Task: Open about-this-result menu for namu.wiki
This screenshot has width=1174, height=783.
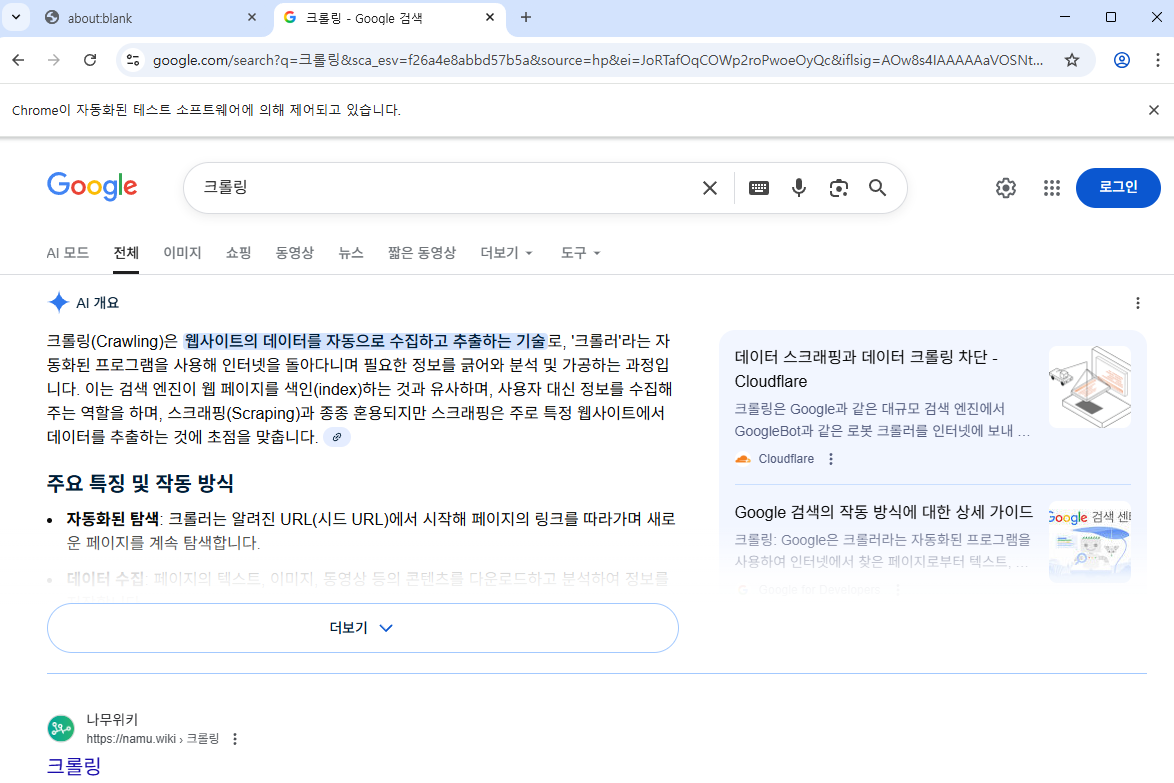Action: pos(235,739)
